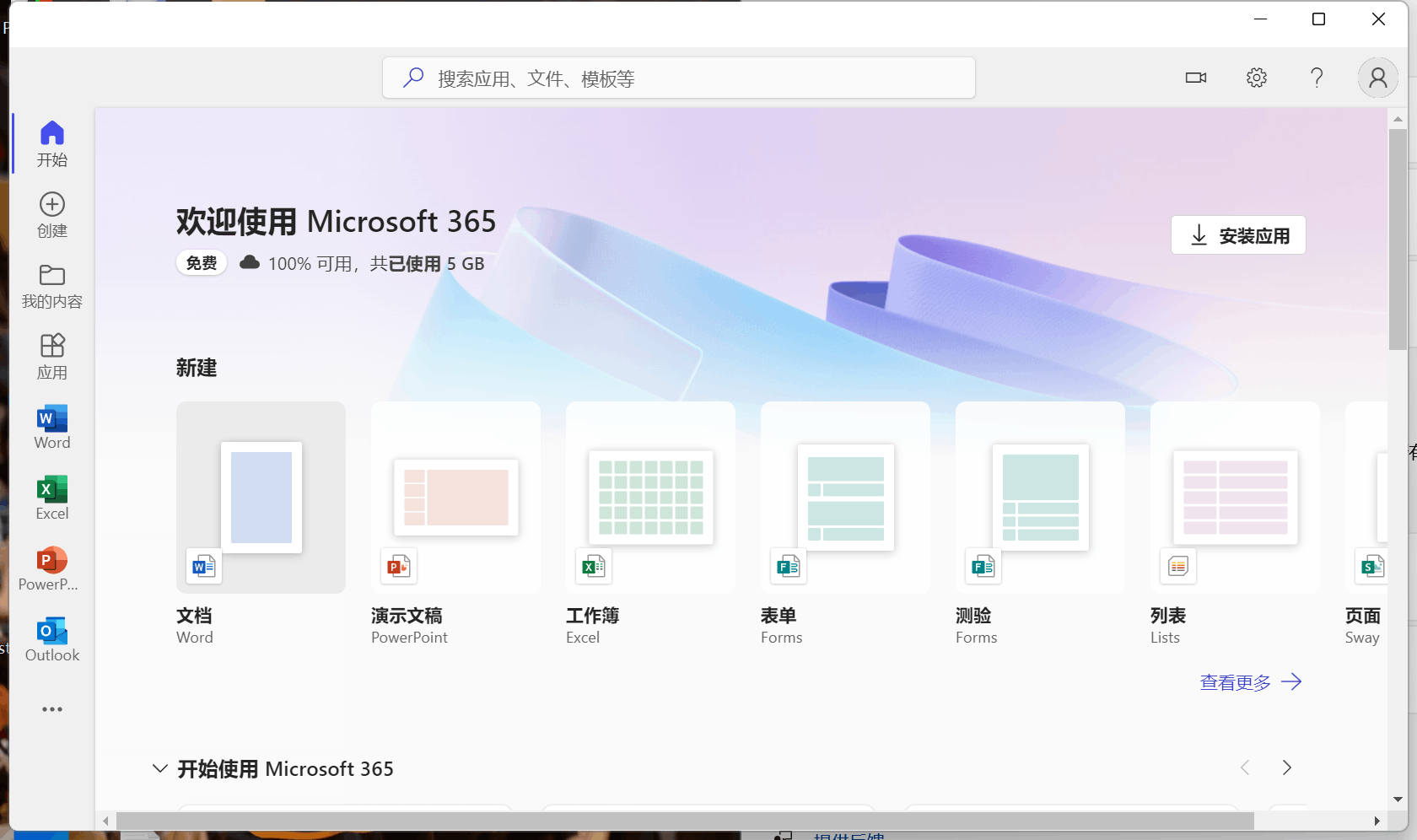The height and width of the screenshot is (840, 1417).
Task: Click the search magnifier icon
Action: (413, 78)
